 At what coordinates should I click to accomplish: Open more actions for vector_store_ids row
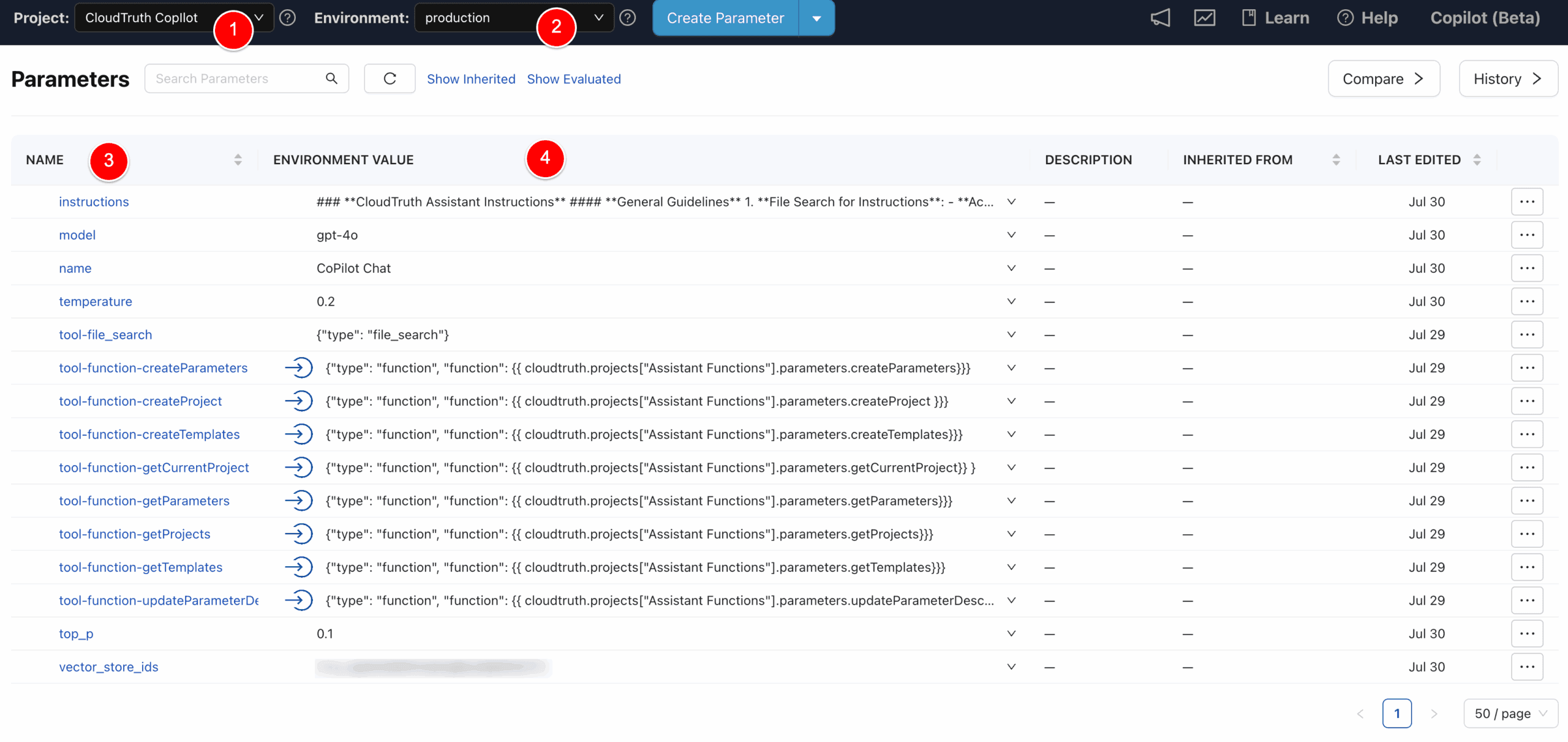(x=1527, y=667)
